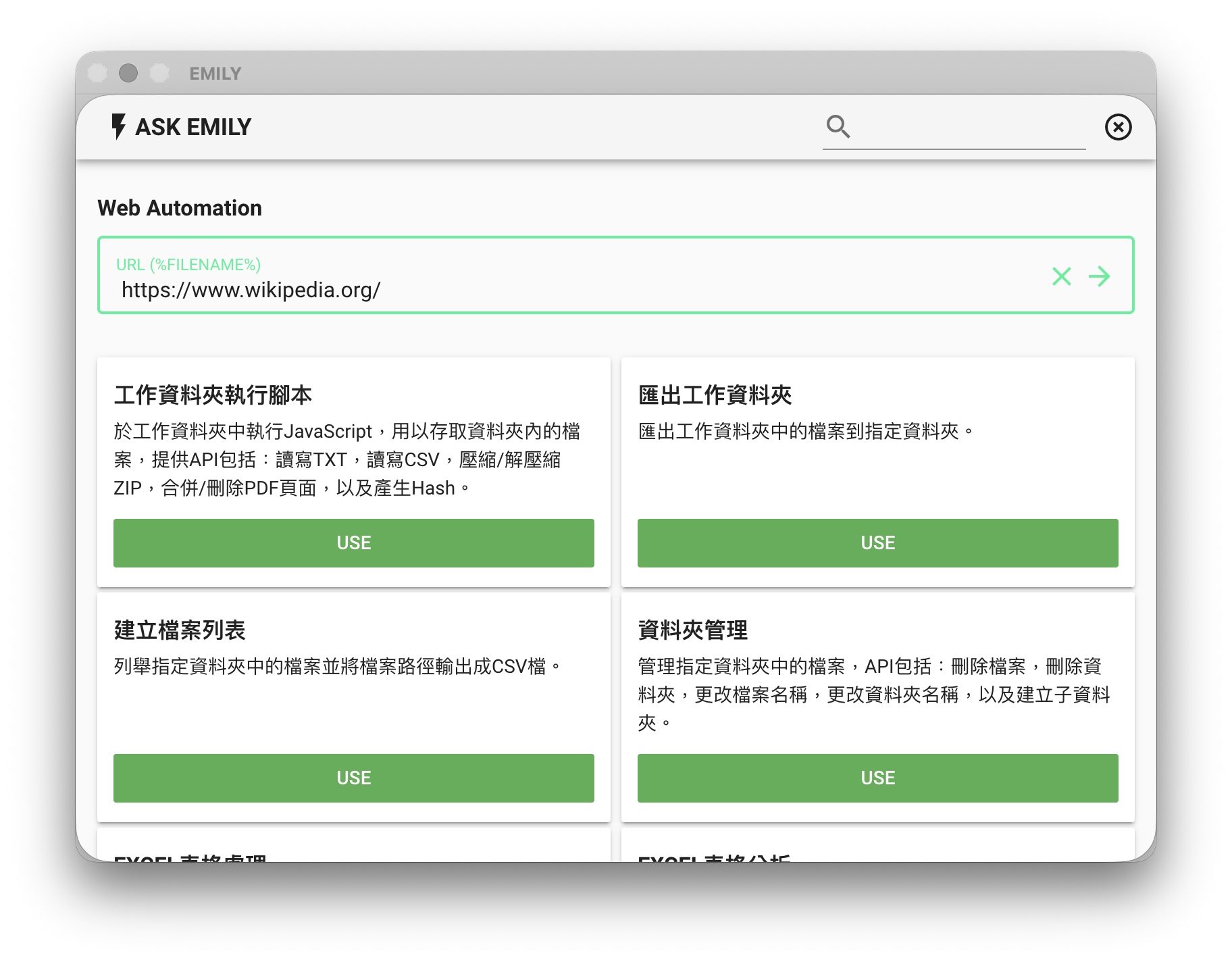Submit the URL with the green arrow
This screenshot has width=1232, height=962.
click(x=1099, y=276)
